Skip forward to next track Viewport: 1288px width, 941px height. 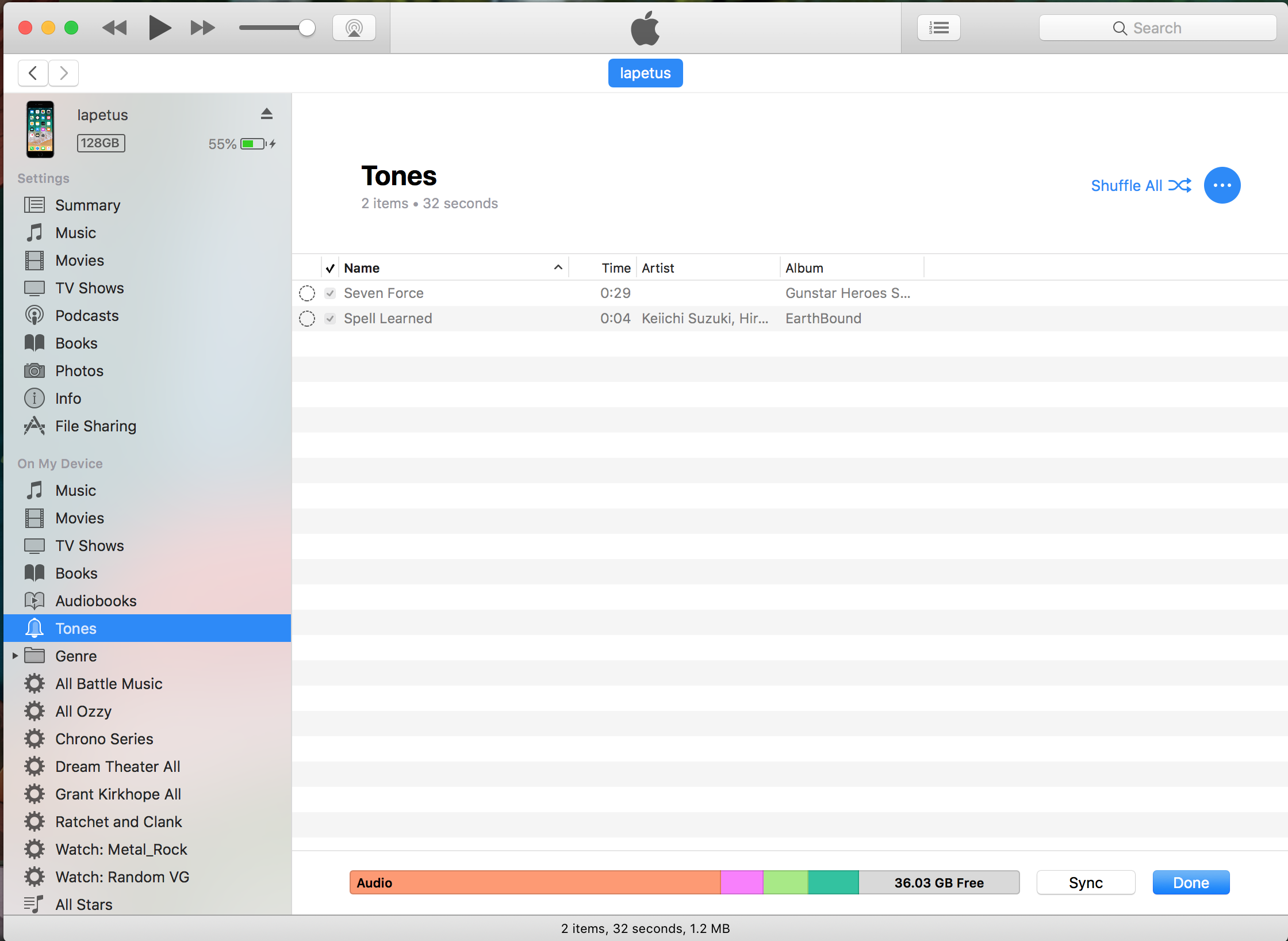point(202,28)
